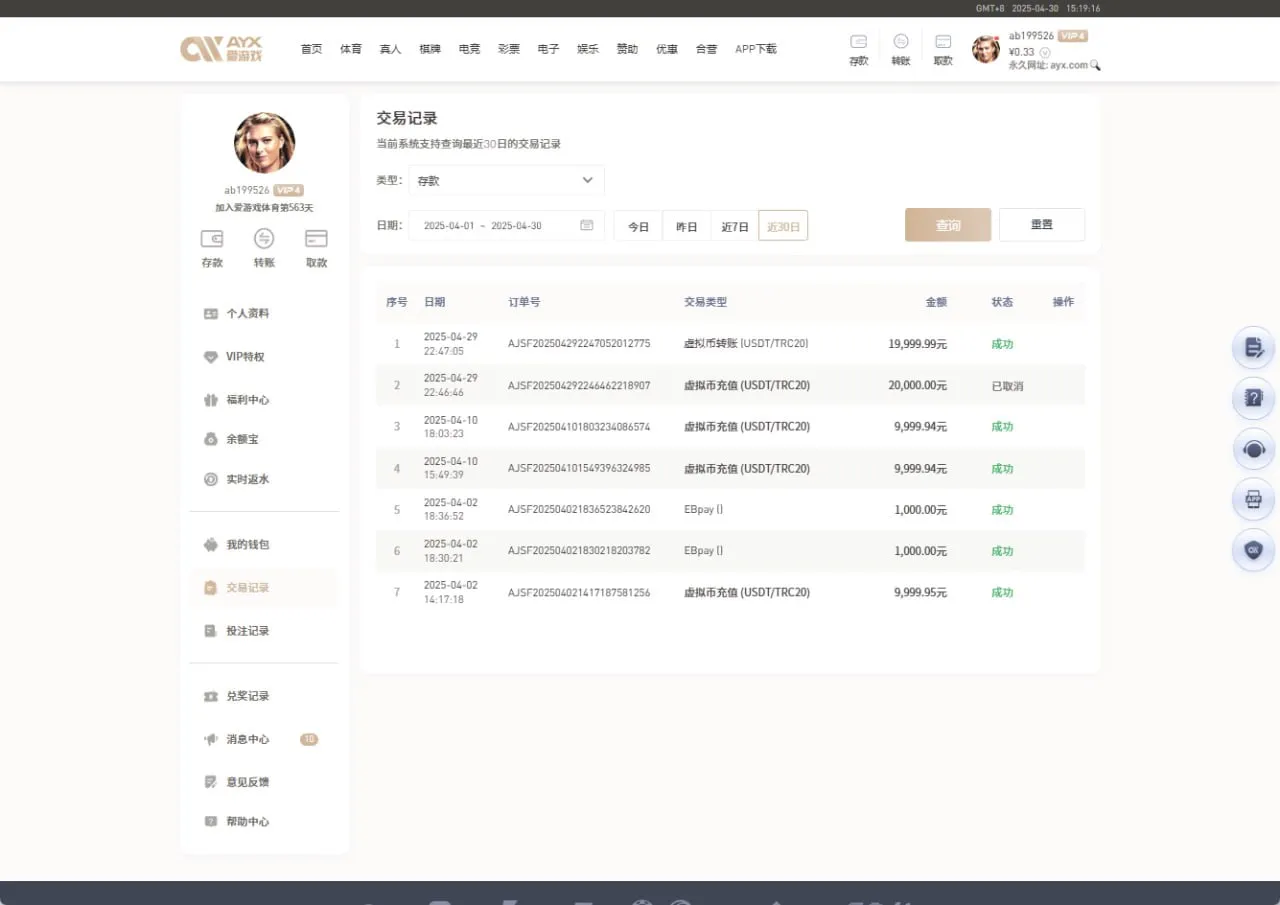The height and width of the screenshot is (905, 1280).
Task: Open 消息中心 with the notification badge
Action: click(x=246, y=739)
